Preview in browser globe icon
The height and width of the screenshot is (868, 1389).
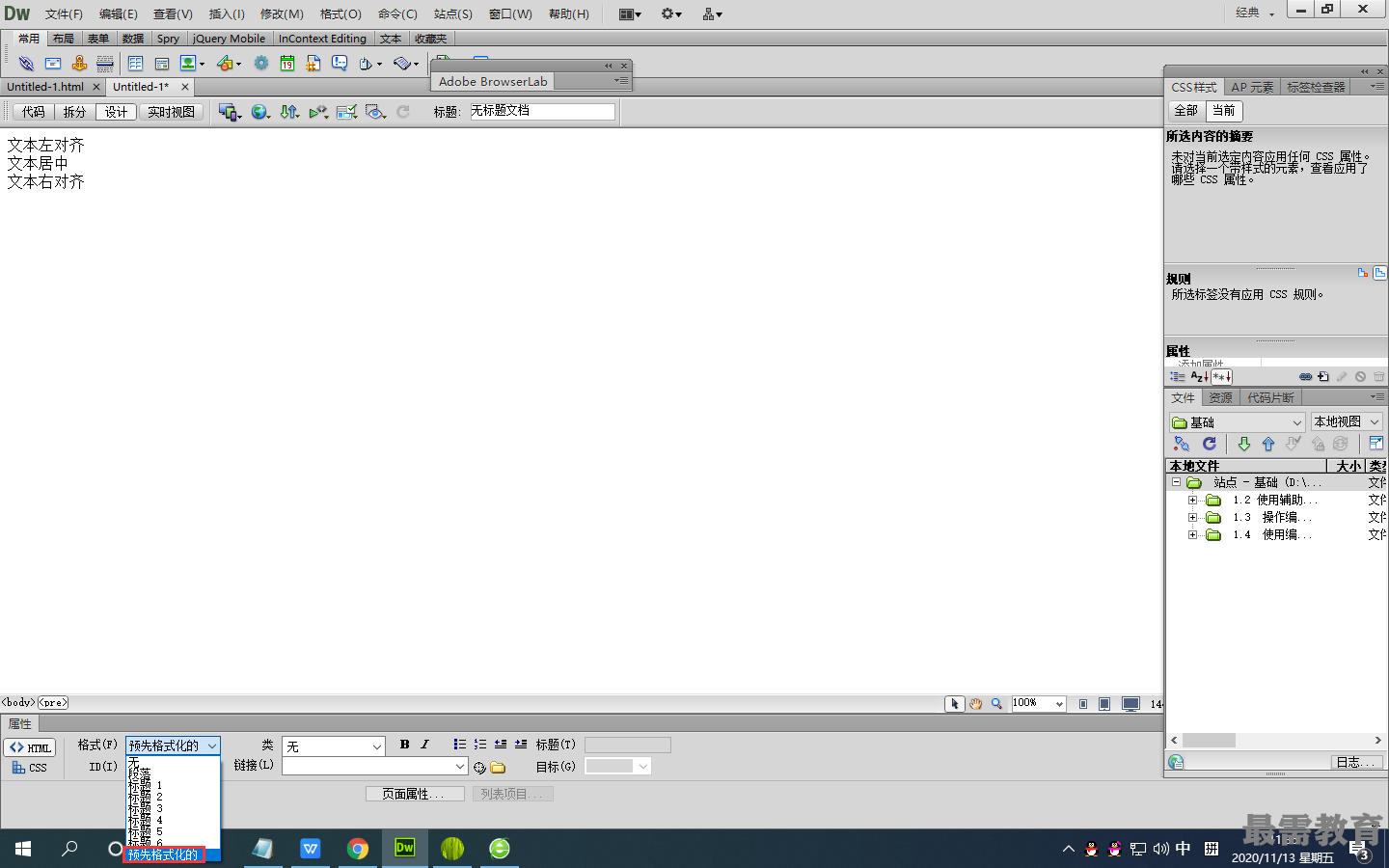point(259,112)
